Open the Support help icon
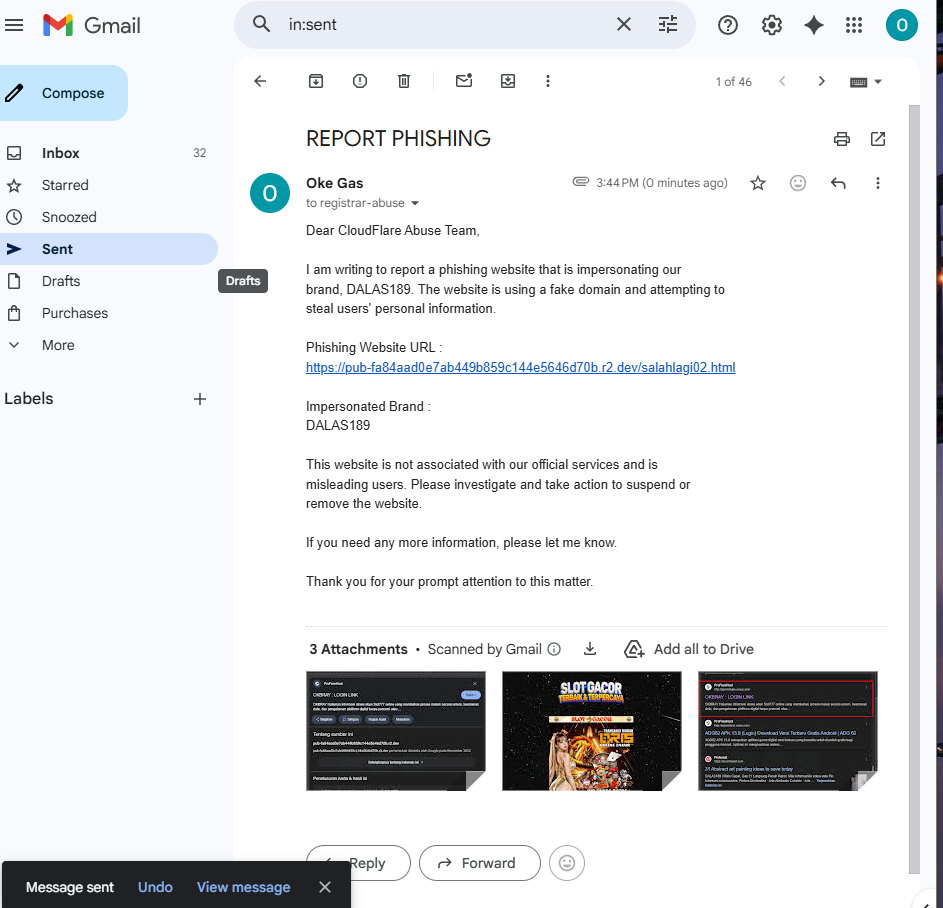Viewport: 943px width, 908px height. point(728,25)
